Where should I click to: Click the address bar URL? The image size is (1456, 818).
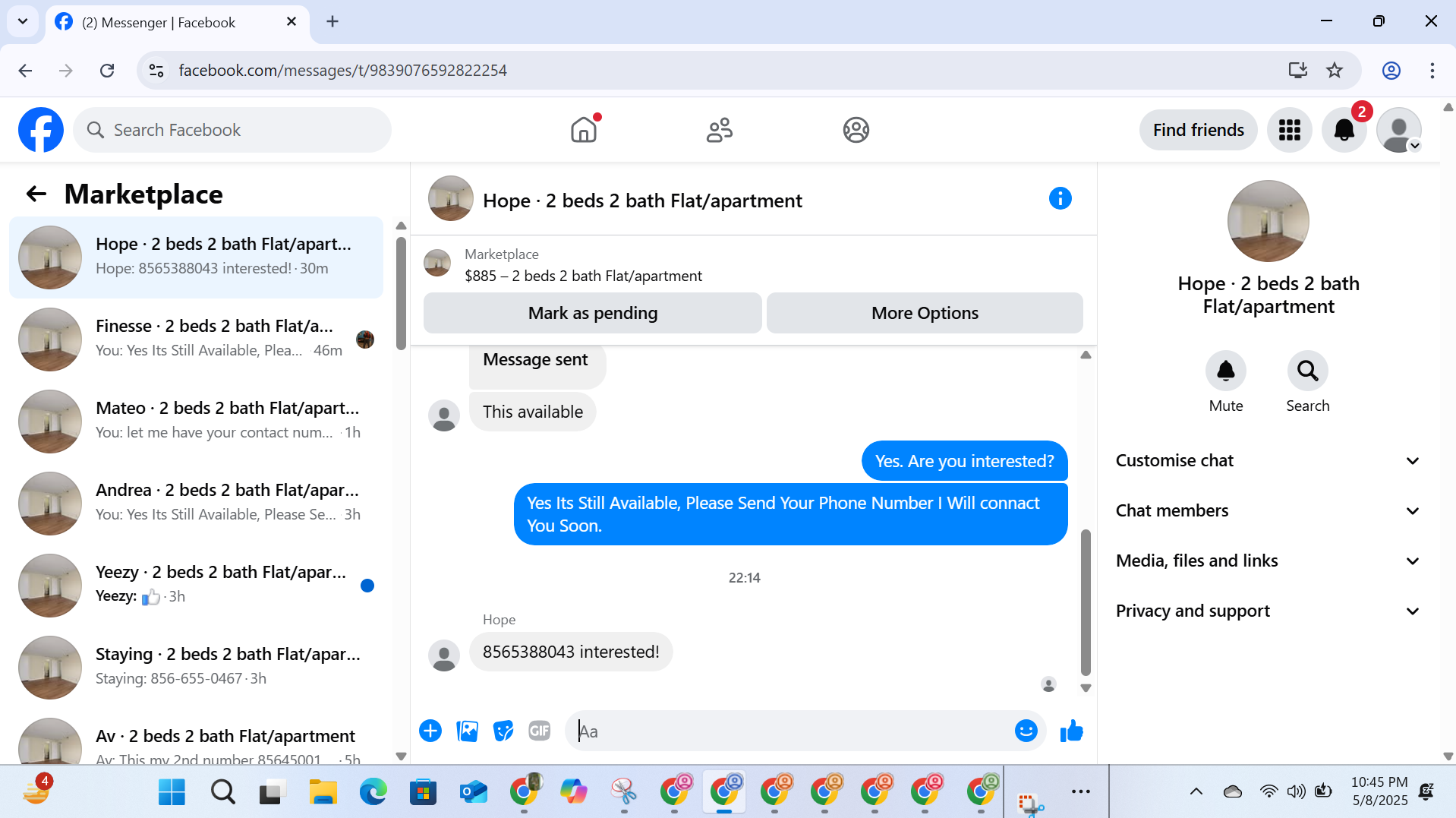(x=342, y=71)
